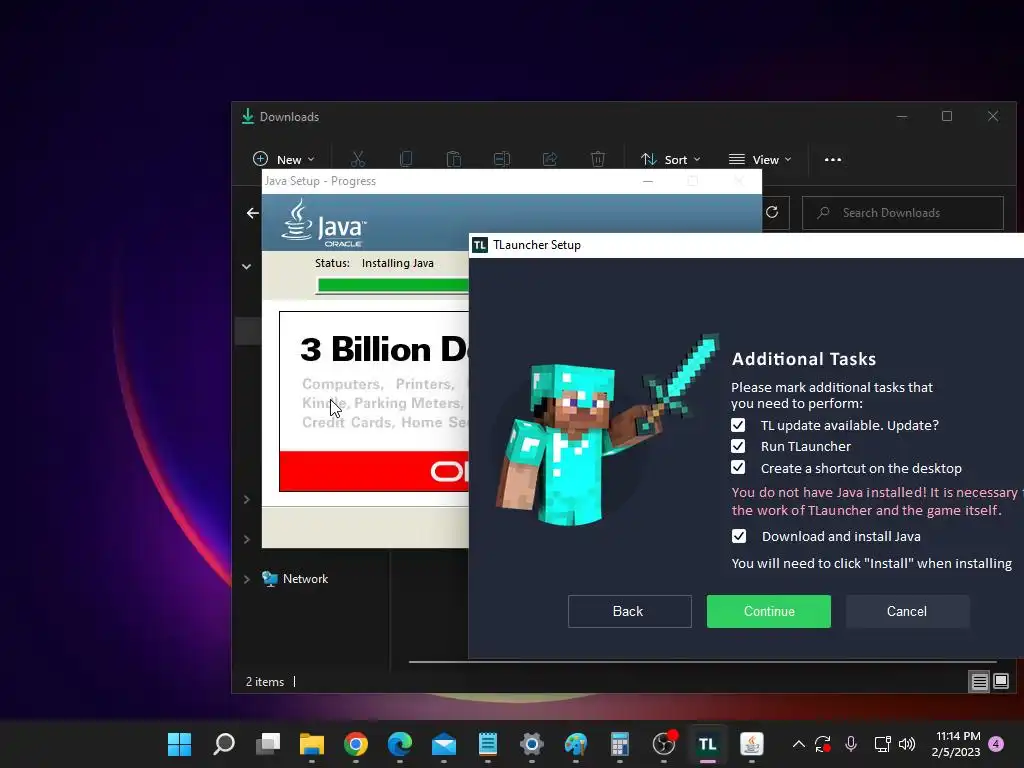1024x768 pixels.
Task: Open Task View on the taskbar
Action: click(x=268, y=744)
